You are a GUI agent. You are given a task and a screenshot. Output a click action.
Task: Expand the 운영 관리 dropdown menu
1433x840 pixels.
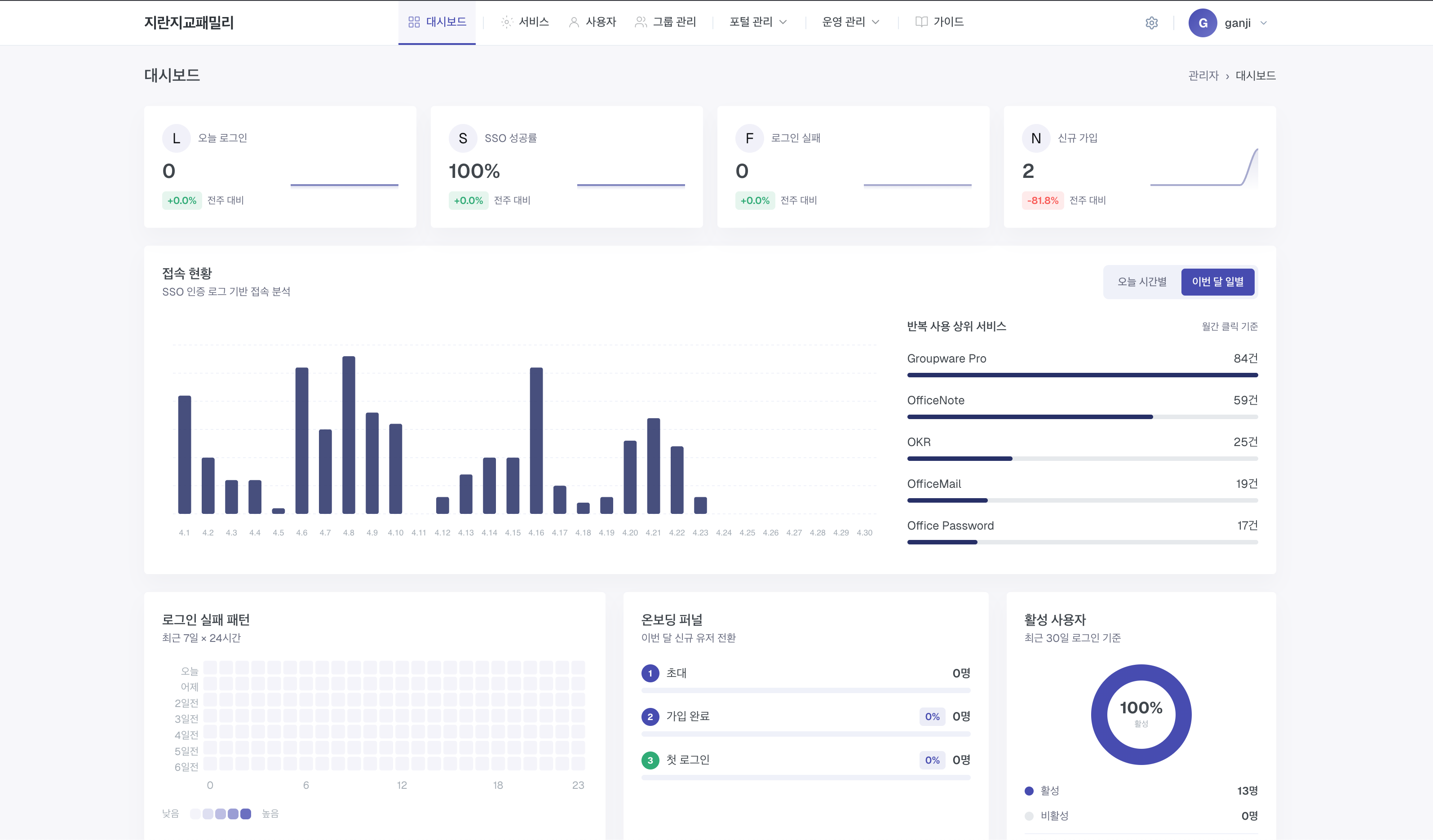[851, 22]
